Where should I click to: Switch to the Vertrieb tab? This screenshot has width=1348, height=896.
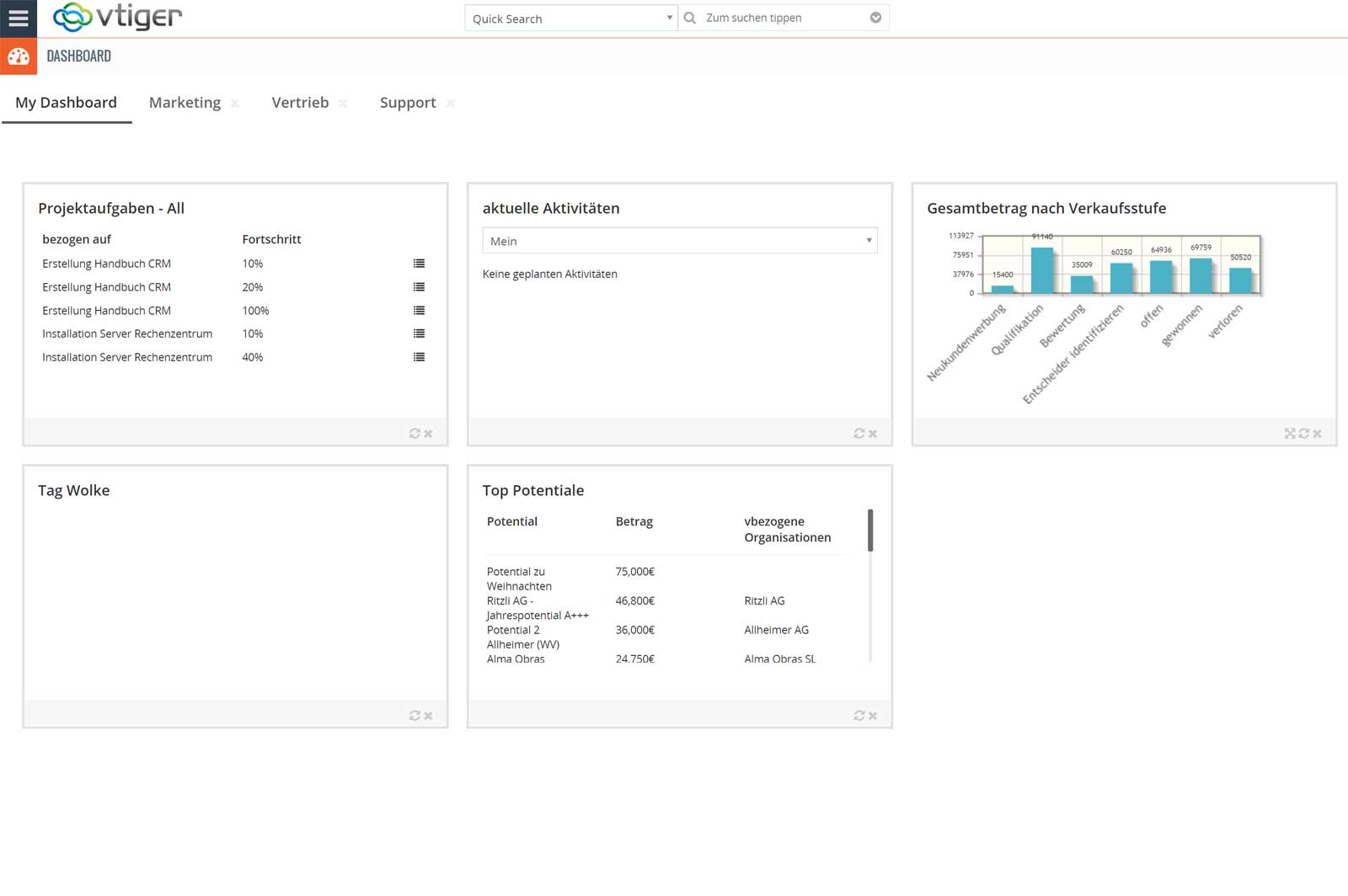(x=300, y=102)
